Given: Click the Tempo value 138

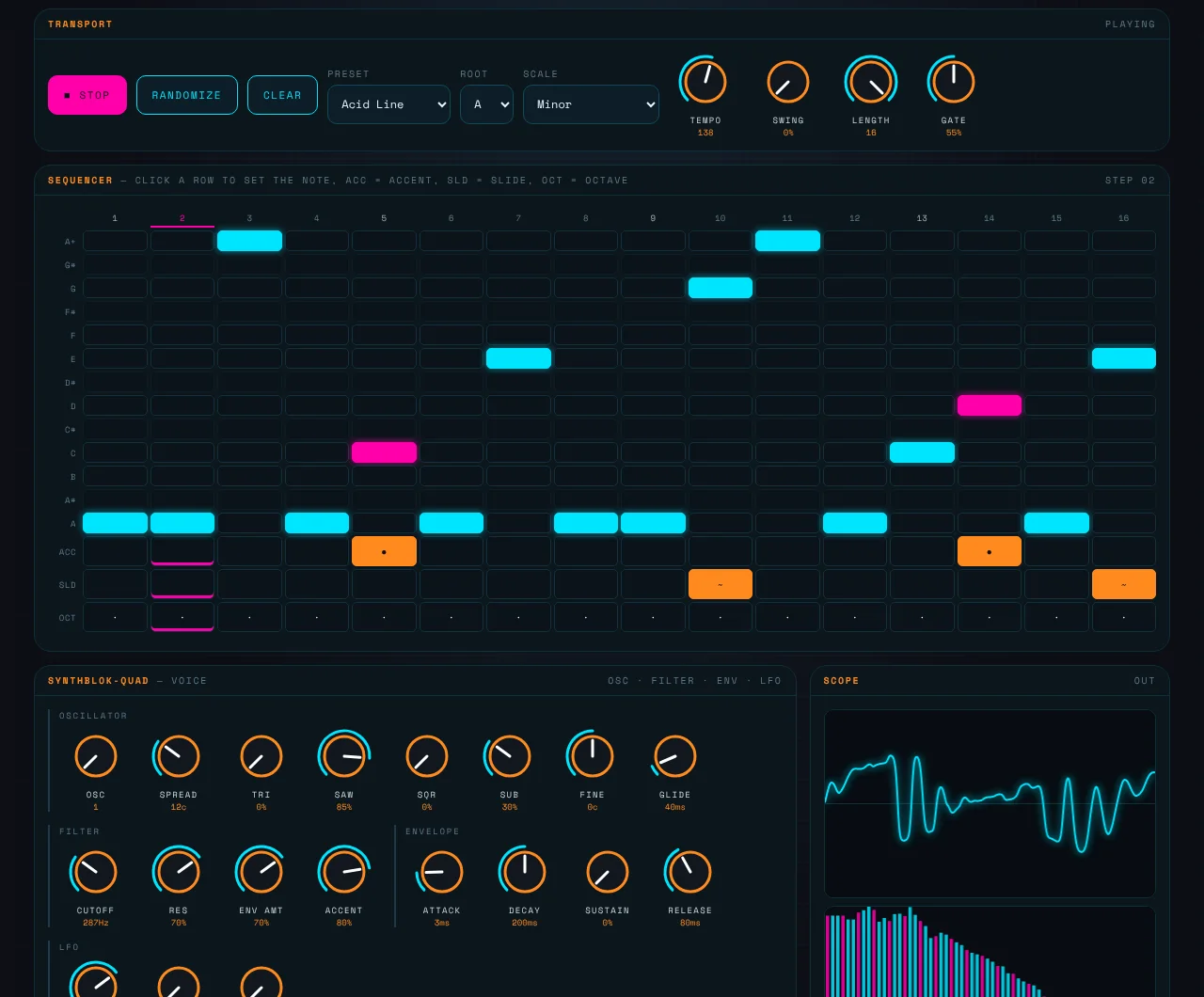Looking at the screenshot, I should point(705,133).
